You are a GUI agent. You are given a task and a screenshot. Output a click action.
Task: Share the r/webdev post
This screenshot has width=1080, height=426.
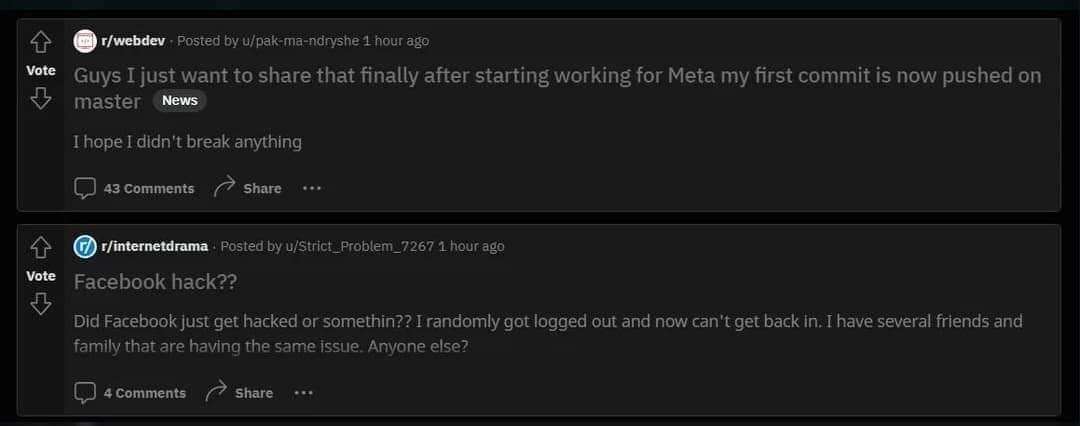[x=247, y=188]
